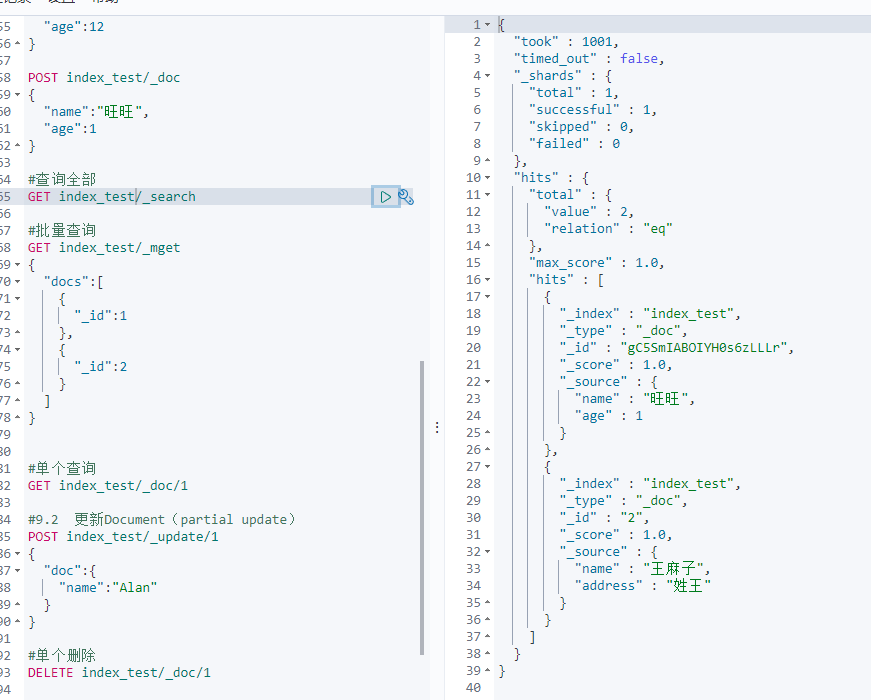Click "address" : "姓王" in the response
The width and height of the screenshot is (871, 700).
[x=643, y=586]
